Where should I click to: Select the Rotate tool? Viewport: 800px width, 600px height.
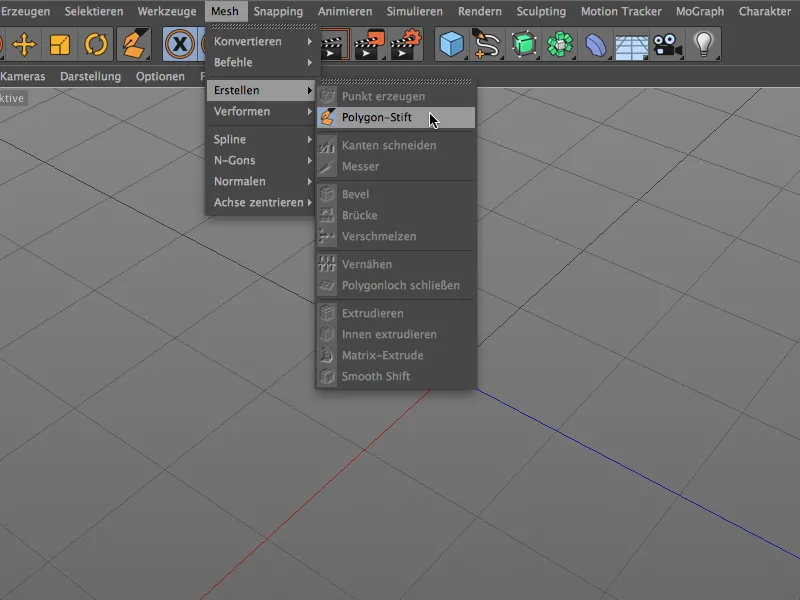click(x=96, y=45)
